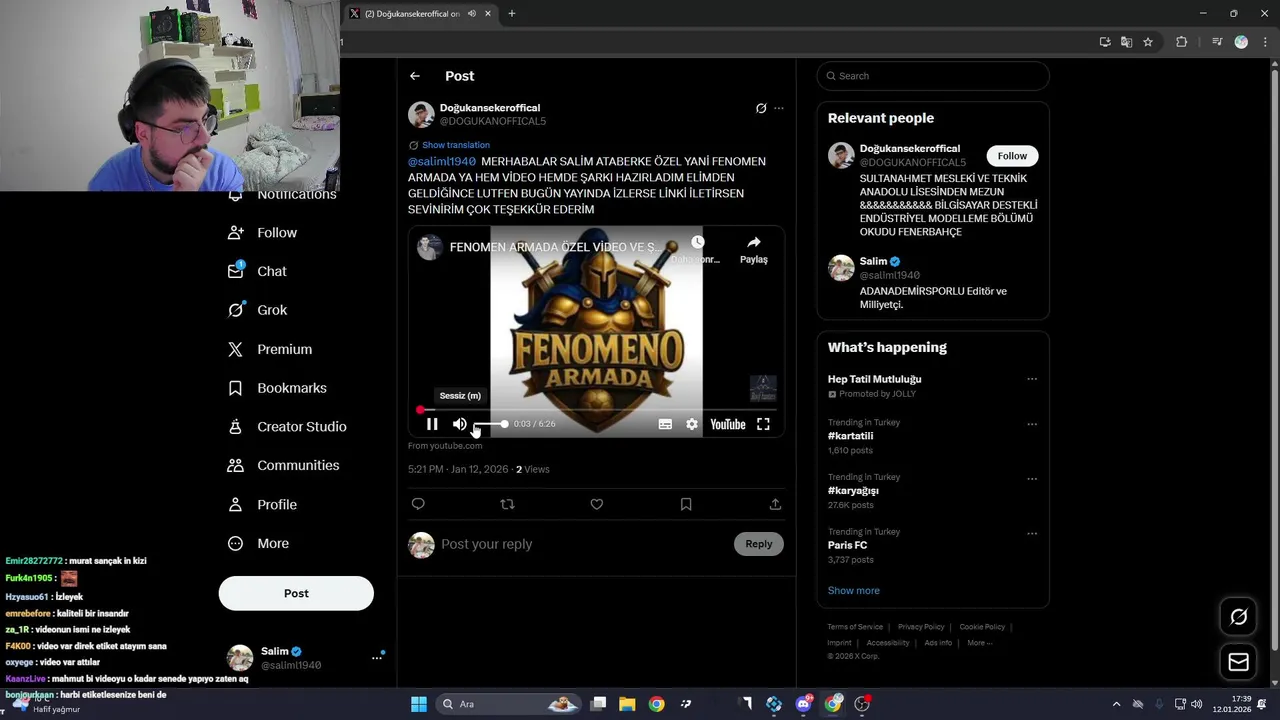1280x720 pixels.
Task: Reply to post via comment icon
Action: click(418, 504)
